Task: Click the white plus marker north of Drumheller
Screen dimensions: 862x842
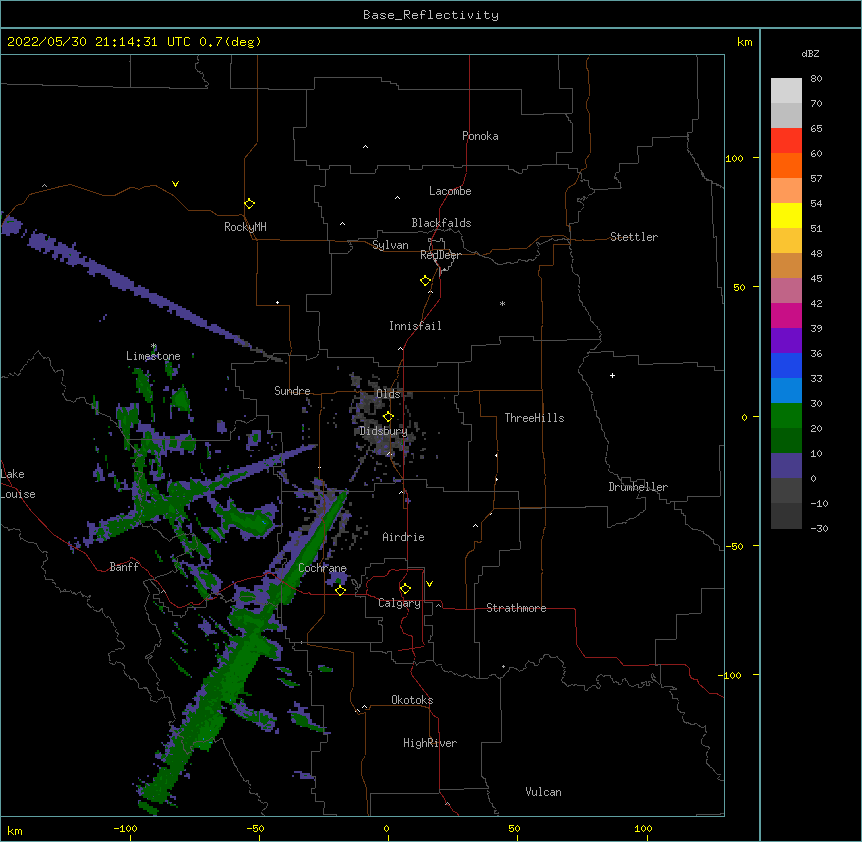Action: point(612,375)
